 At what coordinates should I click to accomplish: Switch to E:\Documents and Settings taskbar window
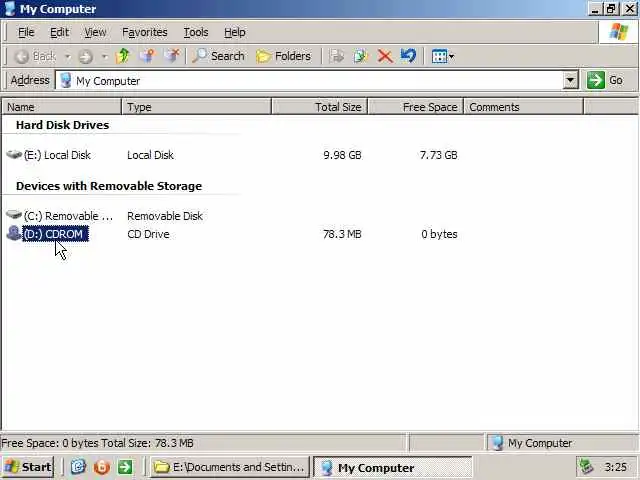pyautogui.click(x=229, y=467)
